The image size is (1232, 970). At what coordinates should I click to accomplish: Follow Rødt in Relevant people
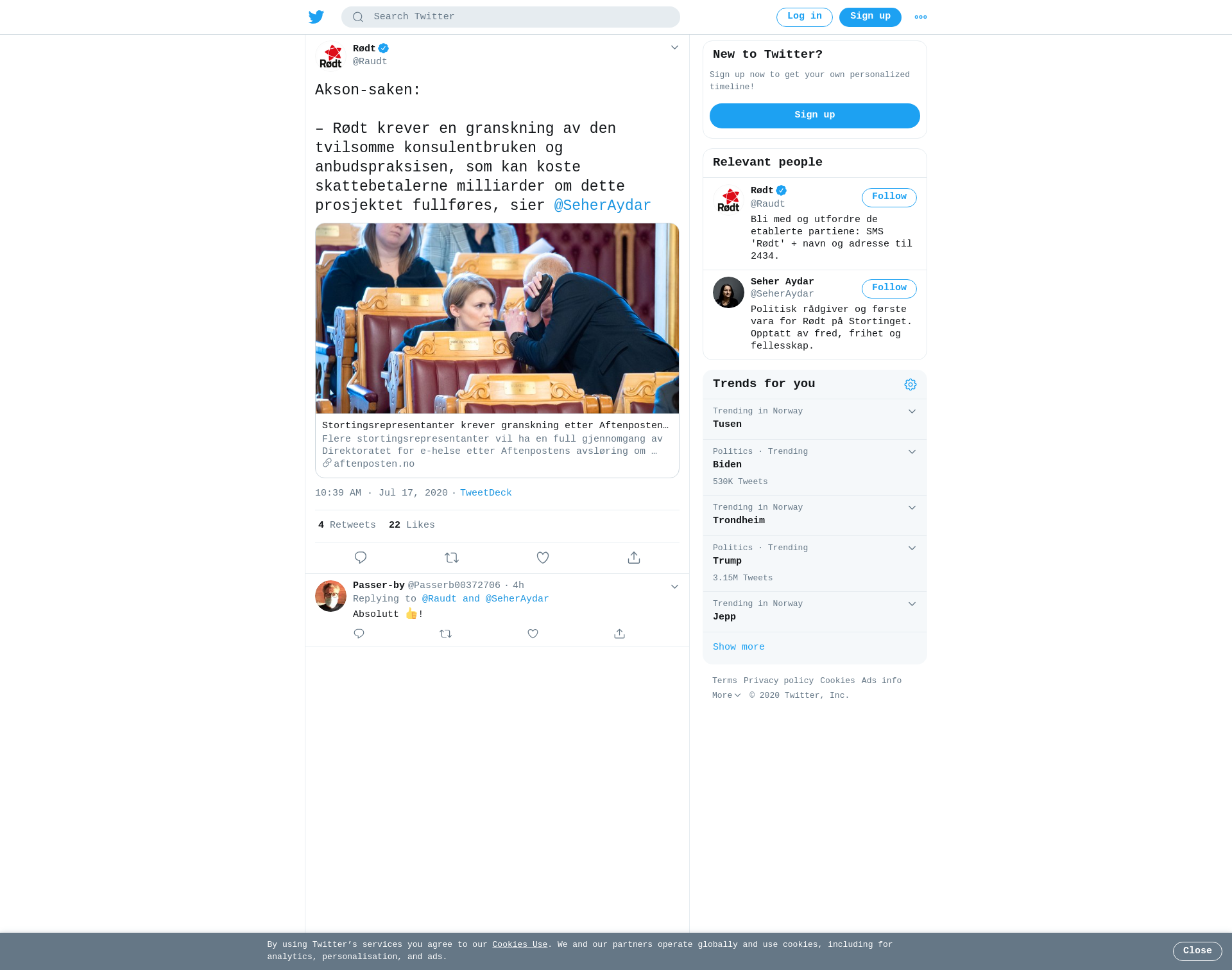pyautogui.click(x=889, y=197)
